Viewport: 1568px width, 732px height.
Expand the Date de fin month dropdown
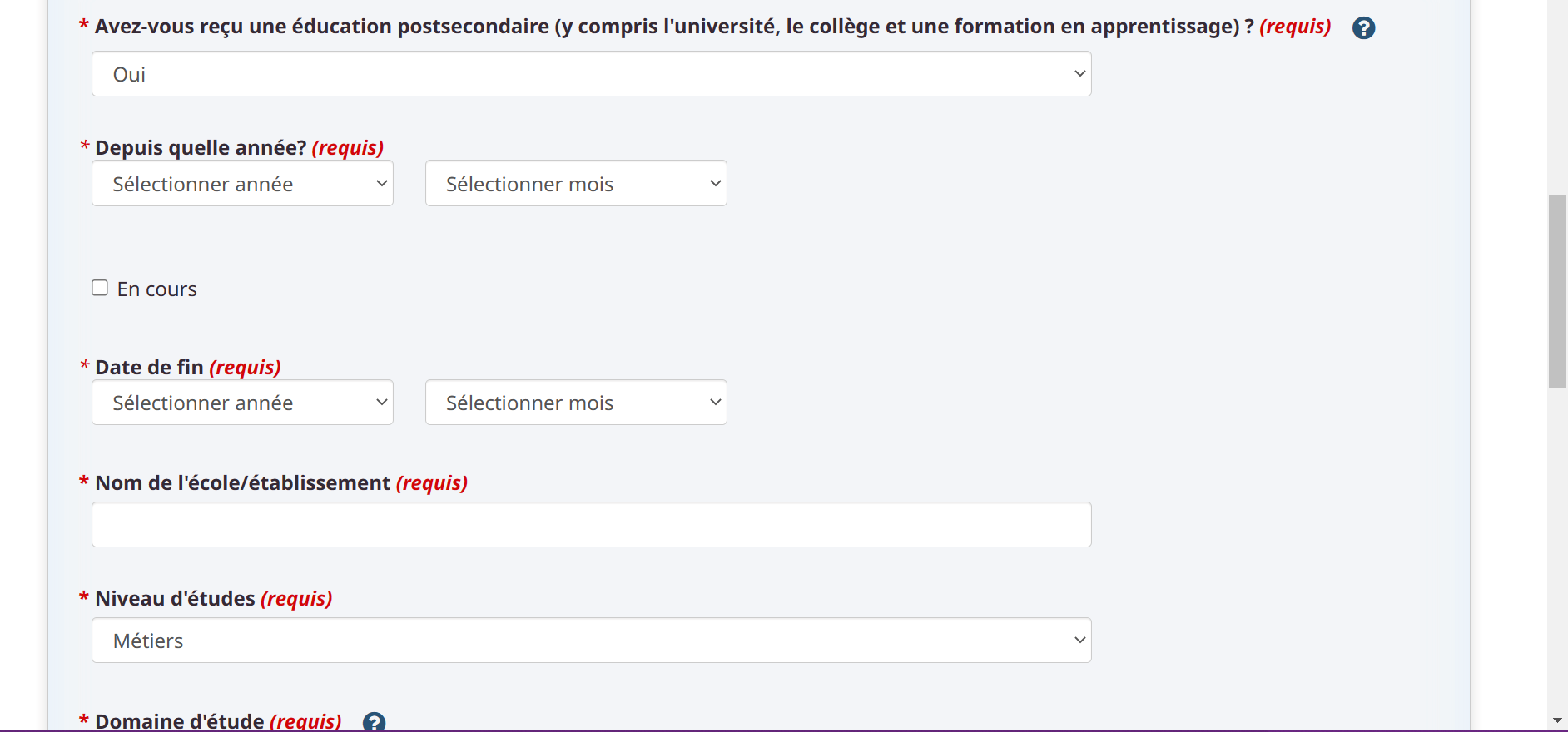[576, 403]
